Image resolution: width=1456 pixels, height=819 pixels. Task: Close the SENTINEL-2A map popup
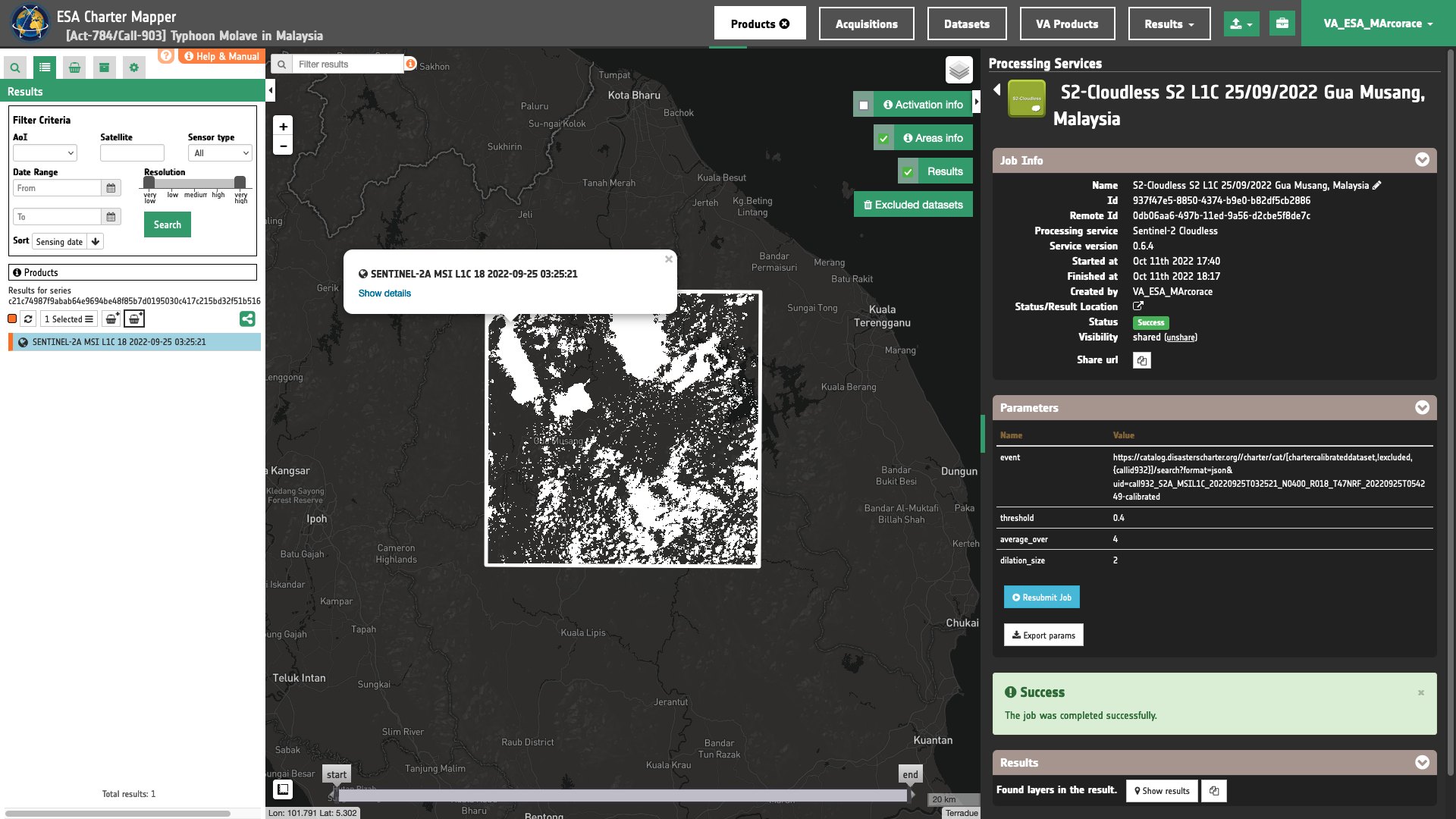[669, 259]
